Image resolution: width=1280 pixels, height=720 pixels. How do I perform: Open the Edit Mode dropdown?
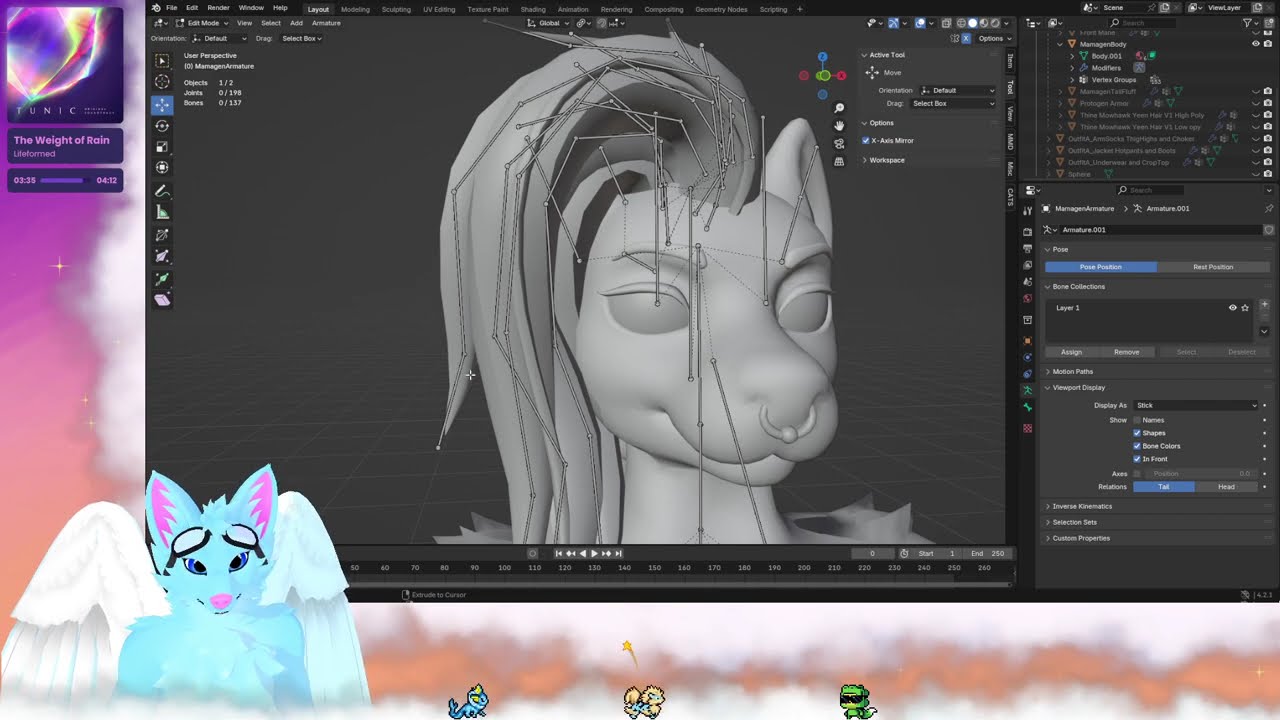pos(203,23)
